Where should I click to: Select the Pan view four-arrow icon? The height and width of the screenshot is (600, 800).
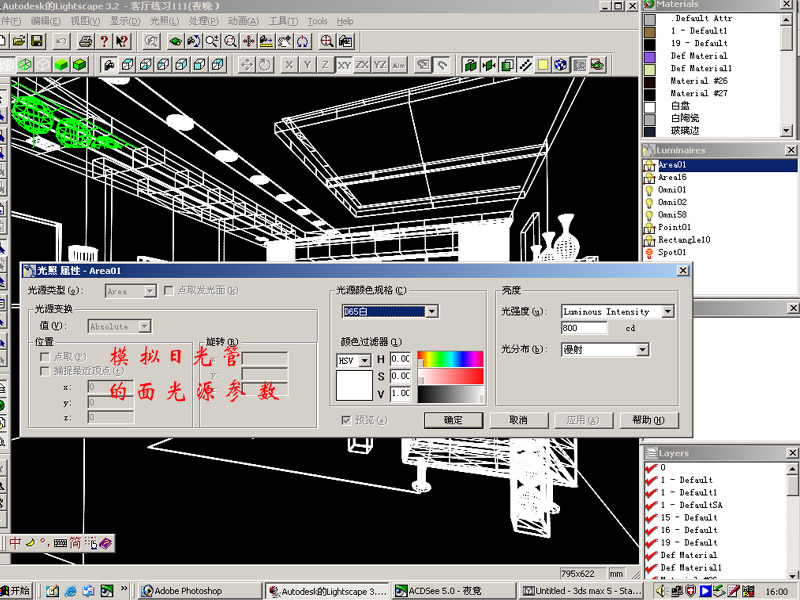248,41
